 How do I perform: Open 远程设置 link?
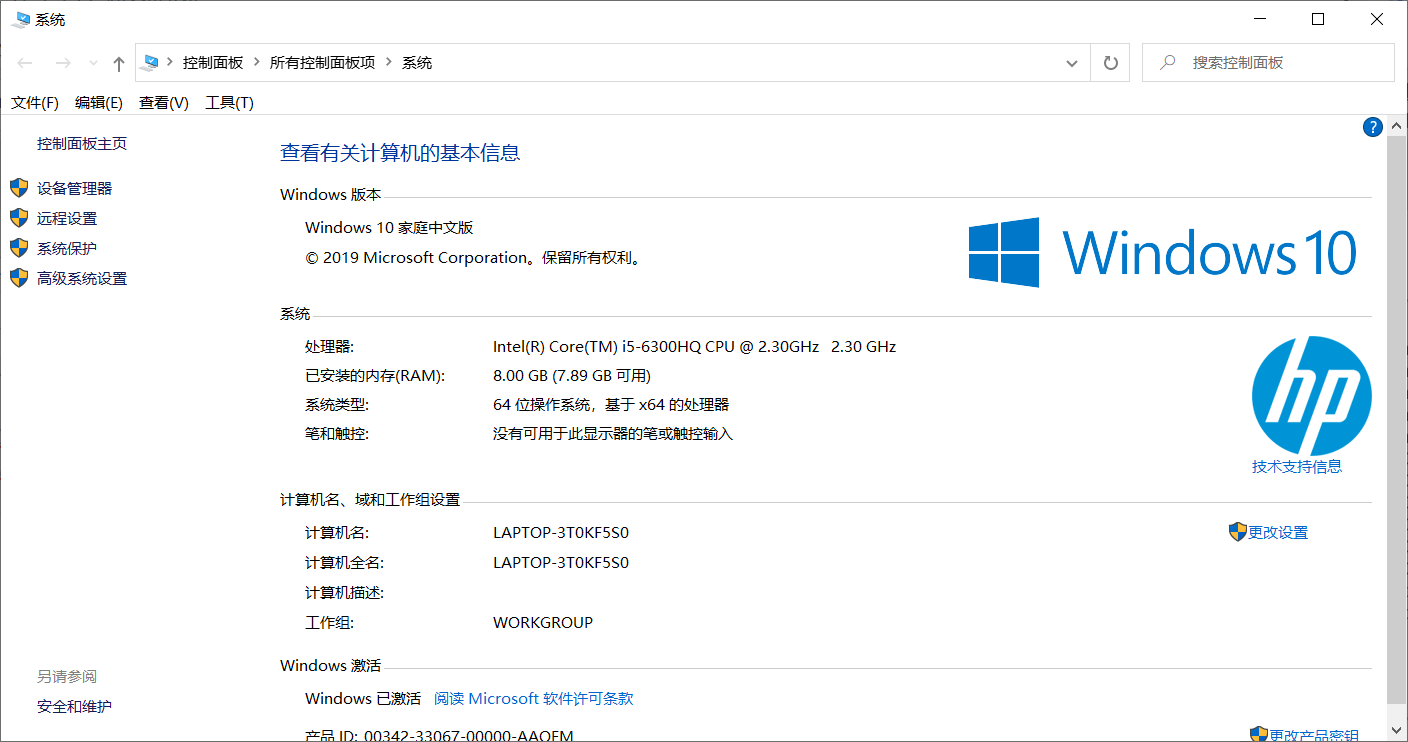click(67, 218)
